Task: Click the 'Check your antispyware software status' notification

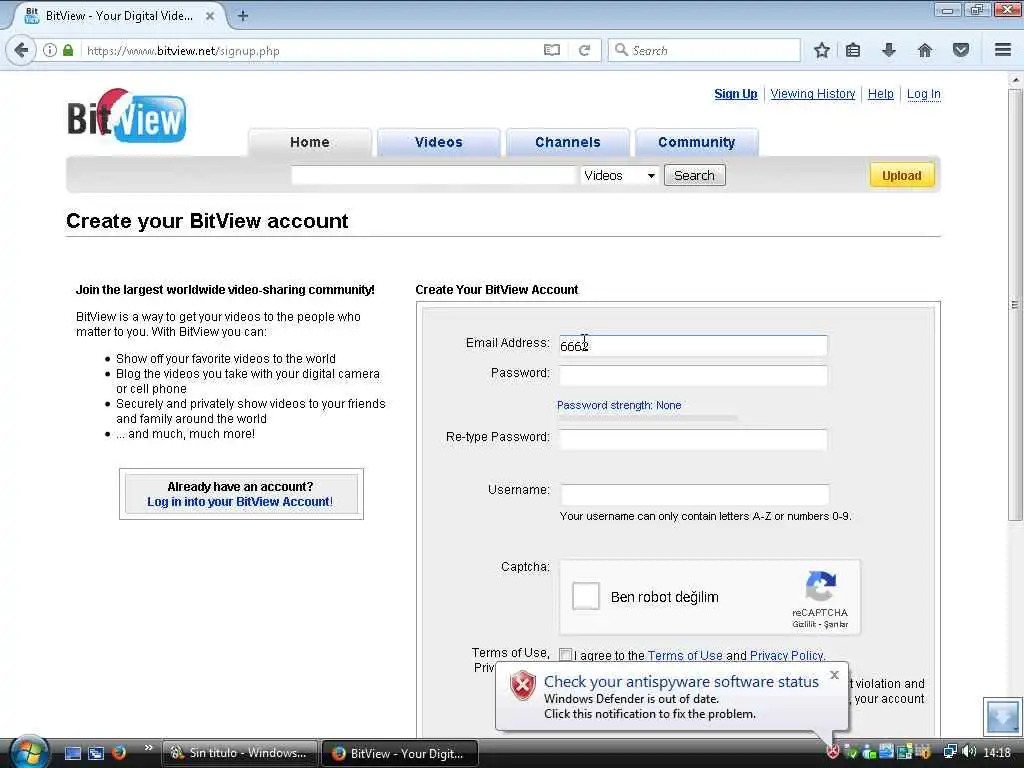Action: pos(672,697)
